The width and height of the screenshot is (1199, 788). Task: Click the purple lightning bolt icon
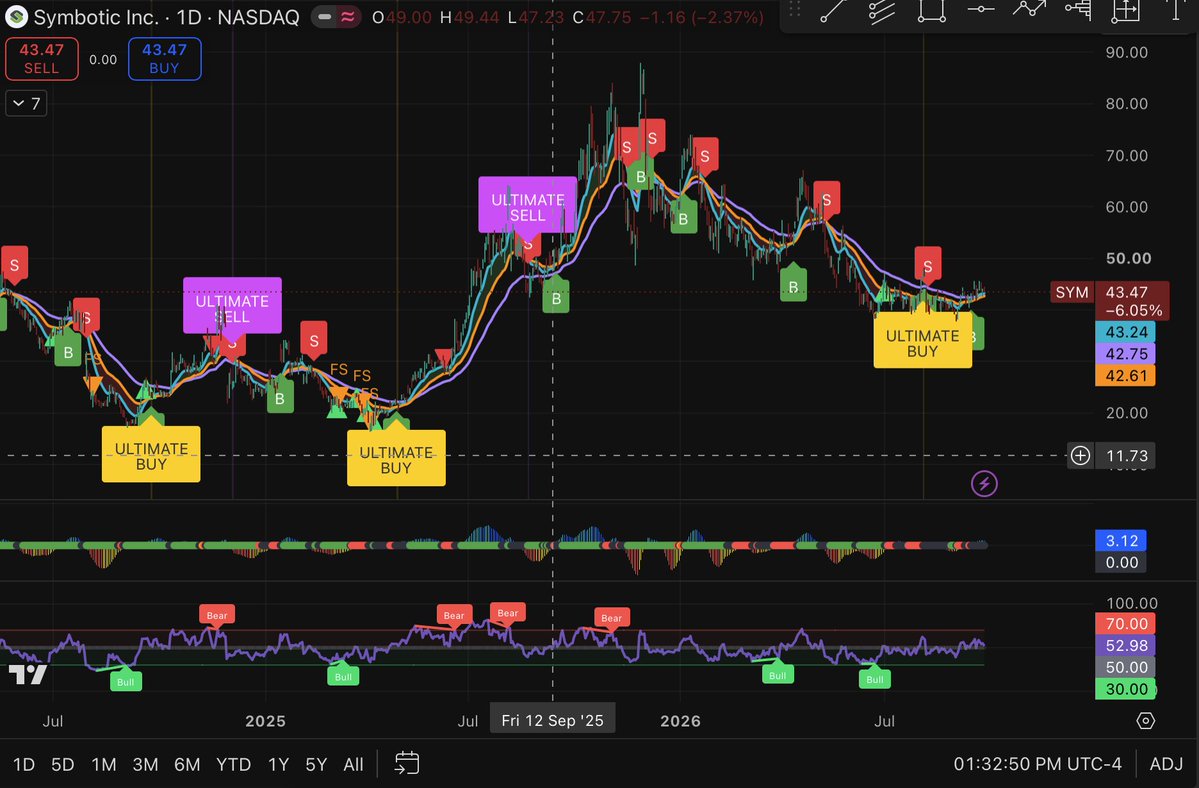point(984,483)
